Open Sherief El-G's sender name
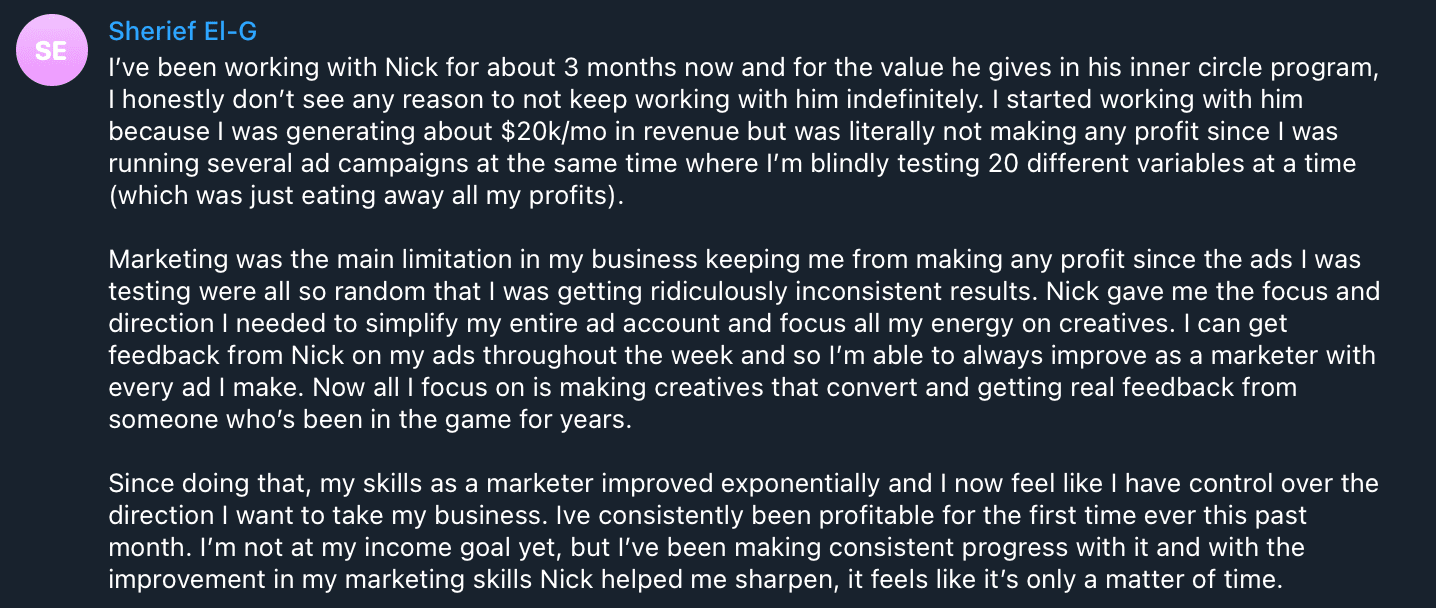 coord(183,32)
